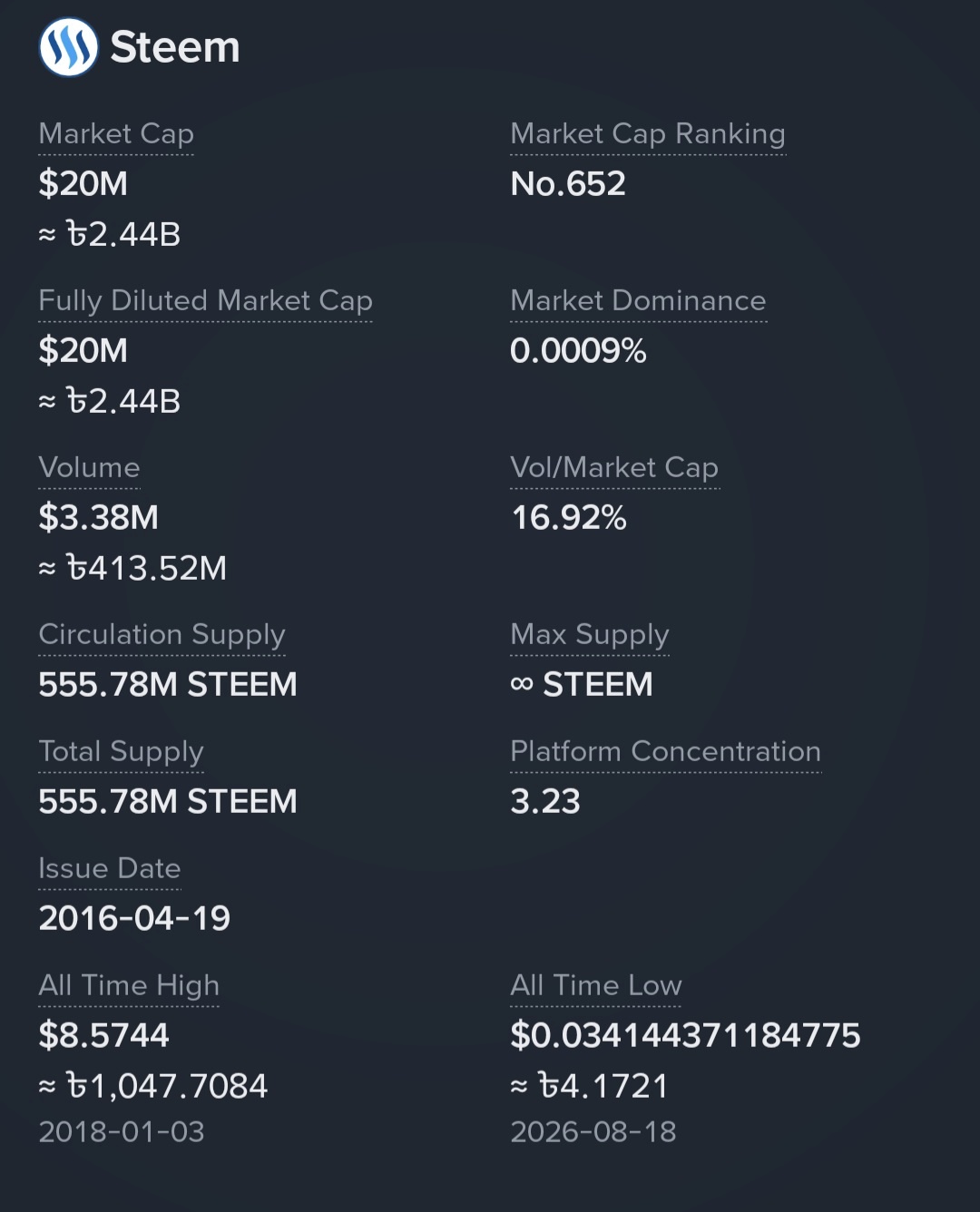Image resolution: width=980 pixels, height=1212 pixels.
Task: Show info for Market Cap Ranking
Action: click(x=648, y=134)
